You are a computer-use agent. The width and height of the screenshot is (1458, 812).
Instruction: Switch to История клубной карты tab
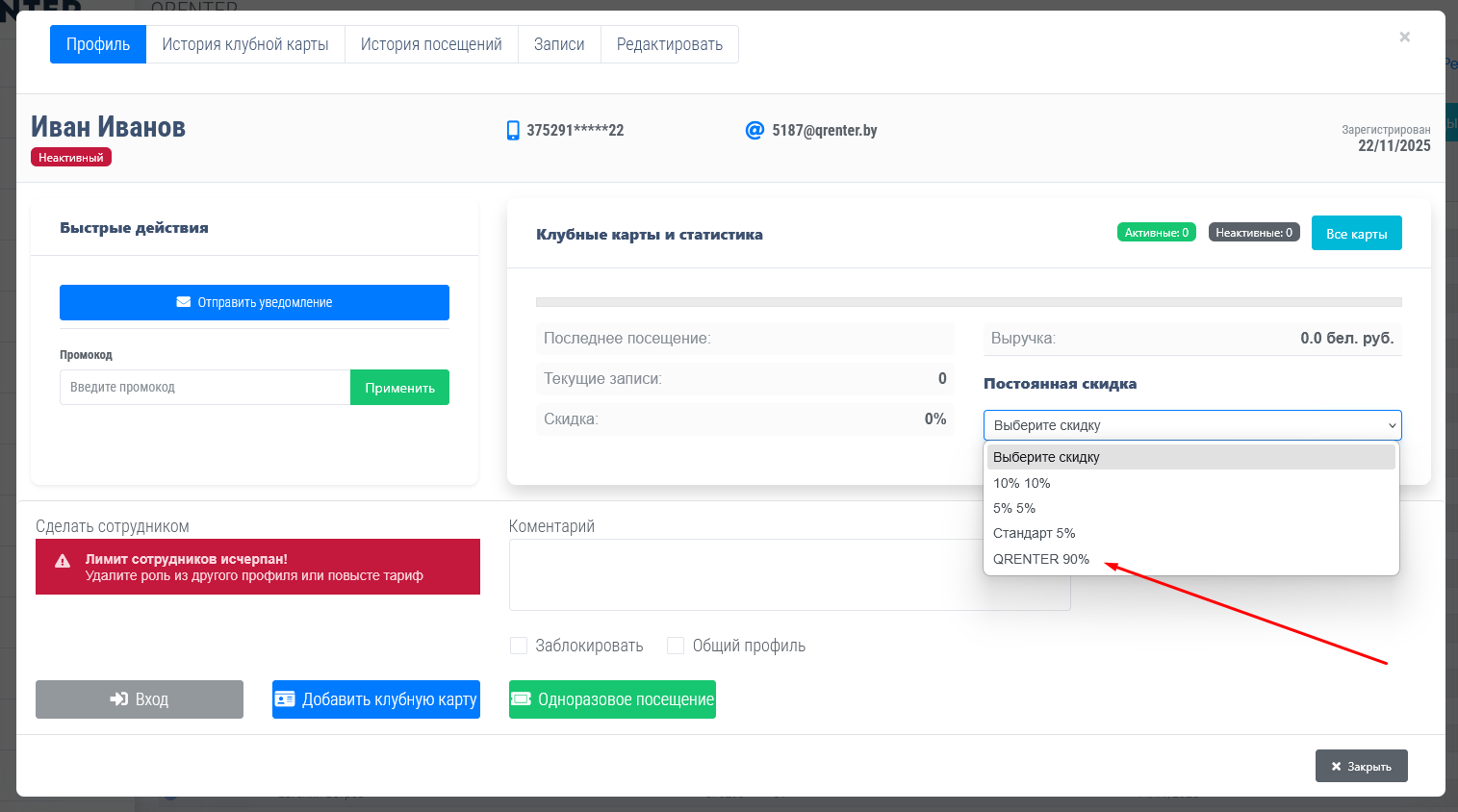pos(245,44)
